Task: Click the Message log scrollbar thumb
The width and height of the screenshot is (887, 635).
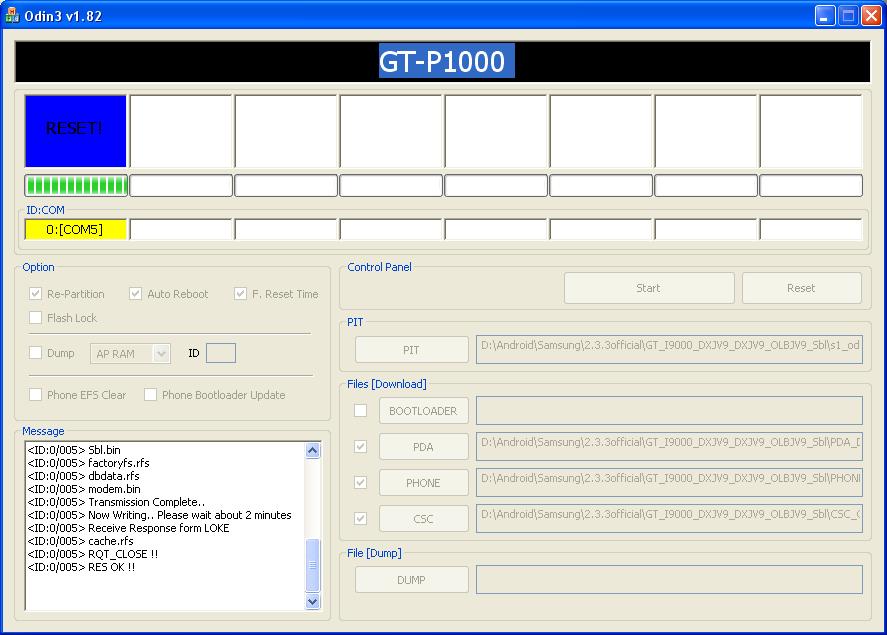Action: tap(313, 565)
